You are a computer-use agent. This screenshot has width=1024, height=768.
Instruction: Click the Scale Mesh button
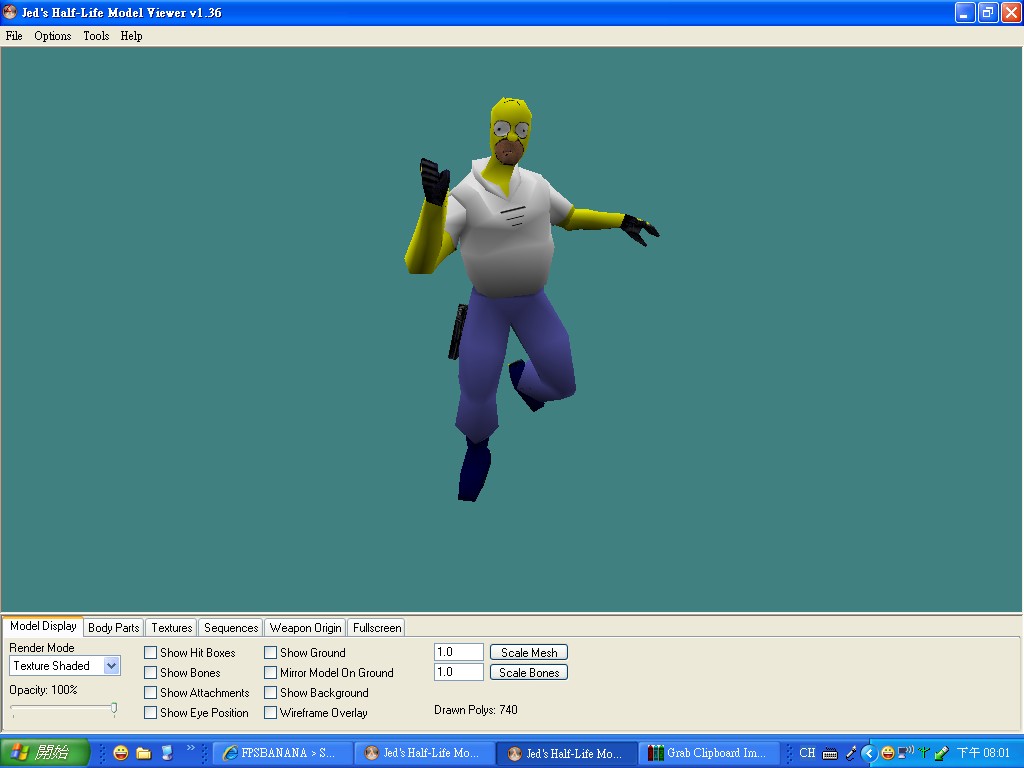pos(529,652)
